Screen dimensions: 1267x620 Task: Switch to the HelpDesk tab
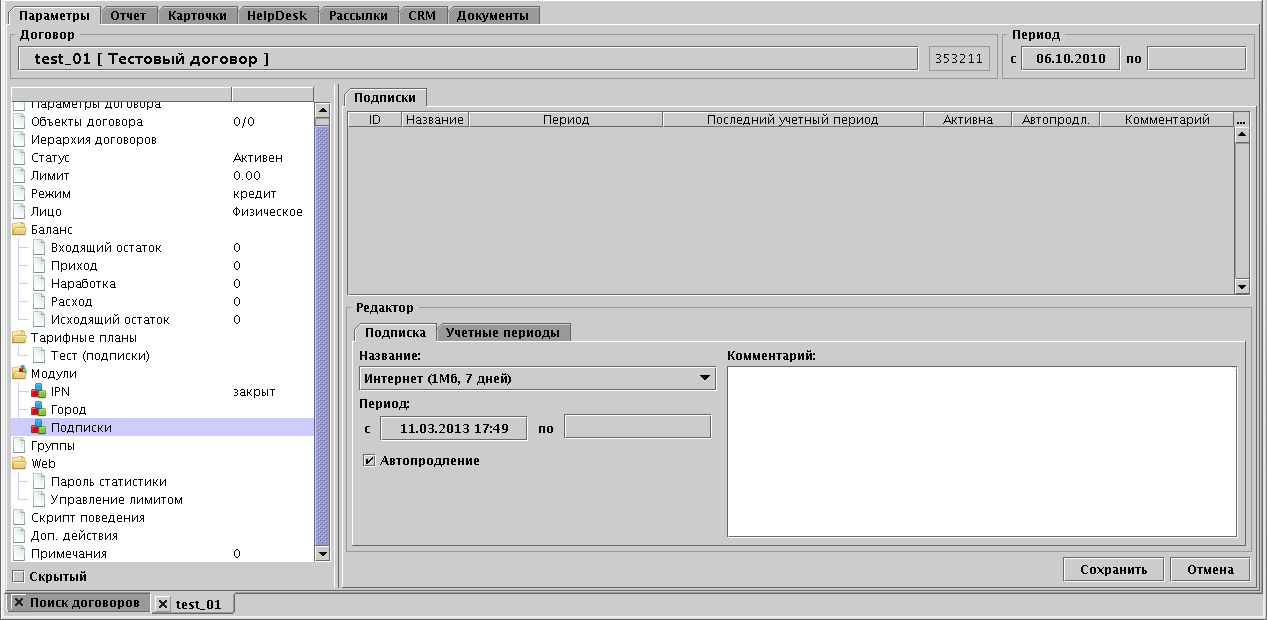click(x=279, y=16)
